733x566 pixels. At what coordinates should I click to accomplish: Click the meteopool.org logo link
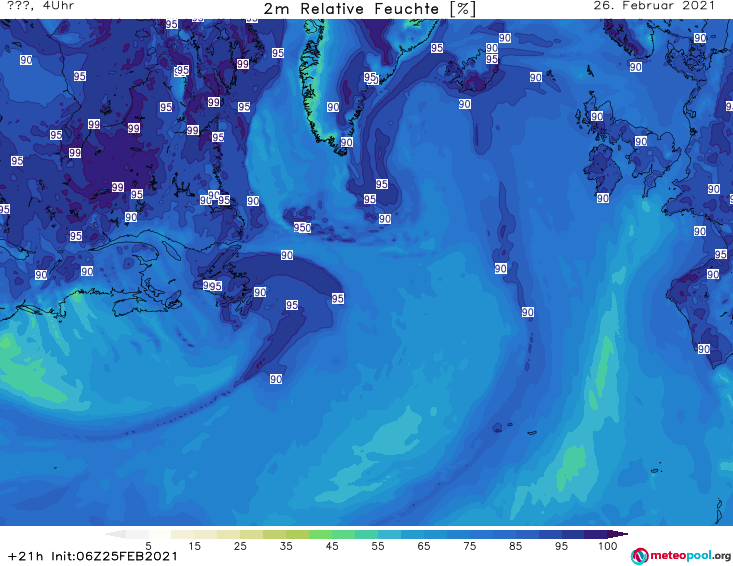[x=681, y=556]
